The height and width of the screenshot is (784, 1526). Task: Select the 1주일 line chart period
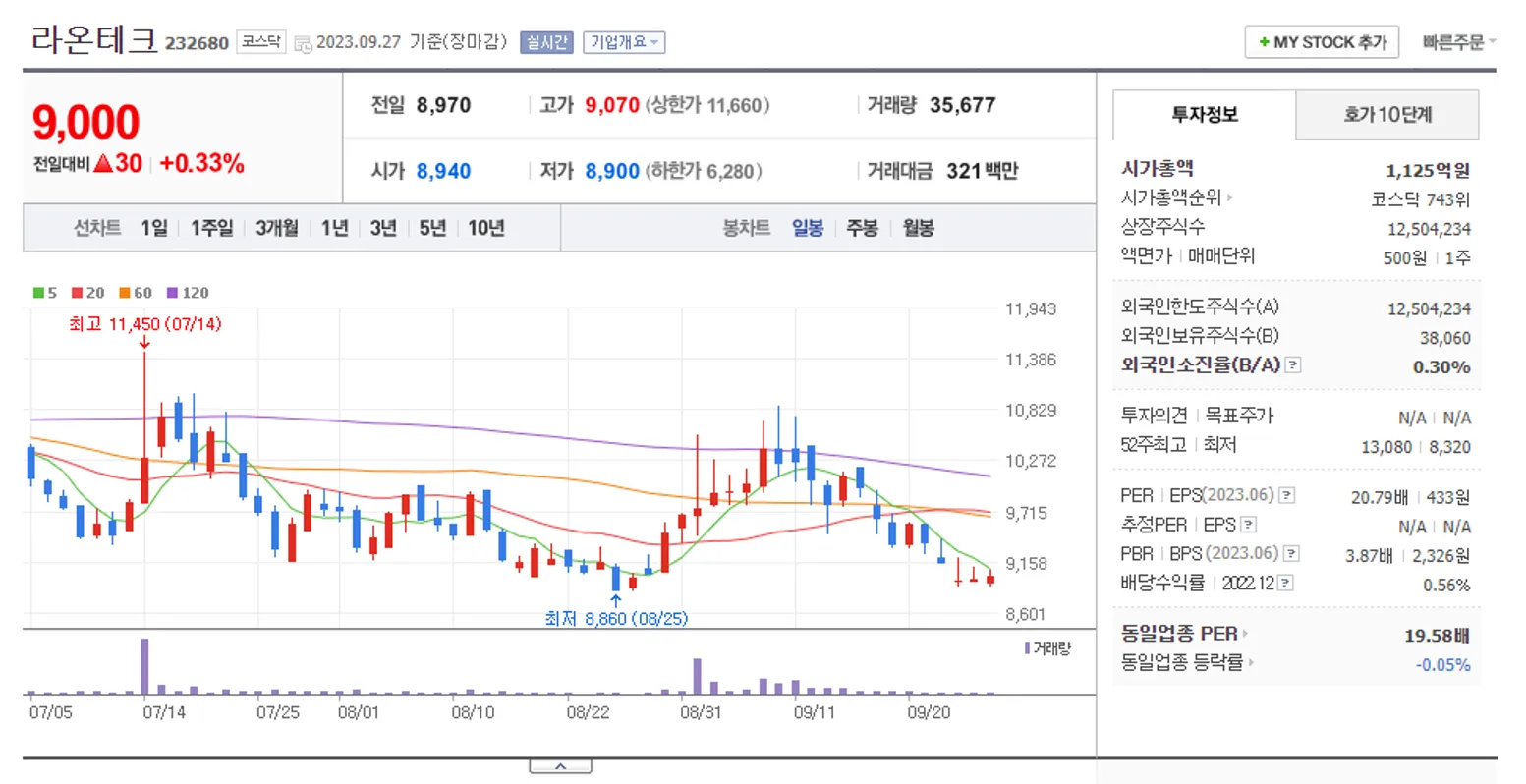coord(212,228)
